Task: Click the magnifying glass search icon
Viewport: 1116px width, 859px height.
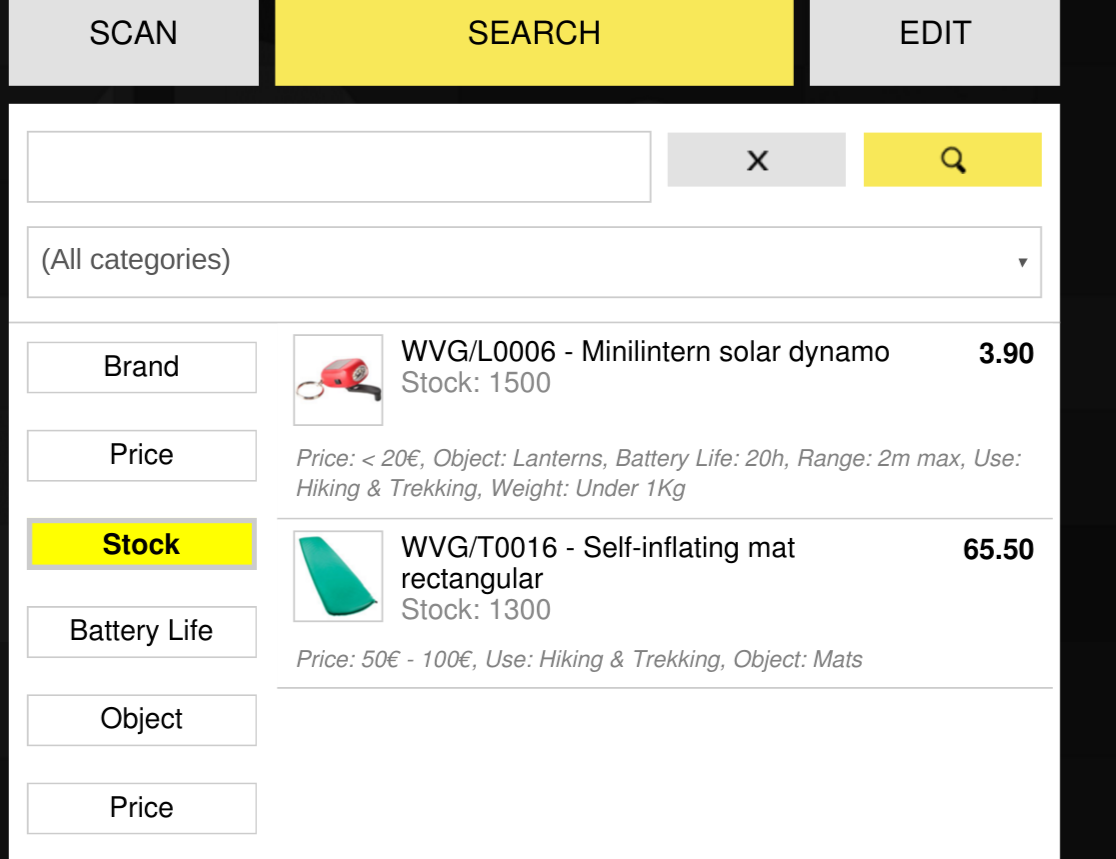Action: [x=952, y=160]
